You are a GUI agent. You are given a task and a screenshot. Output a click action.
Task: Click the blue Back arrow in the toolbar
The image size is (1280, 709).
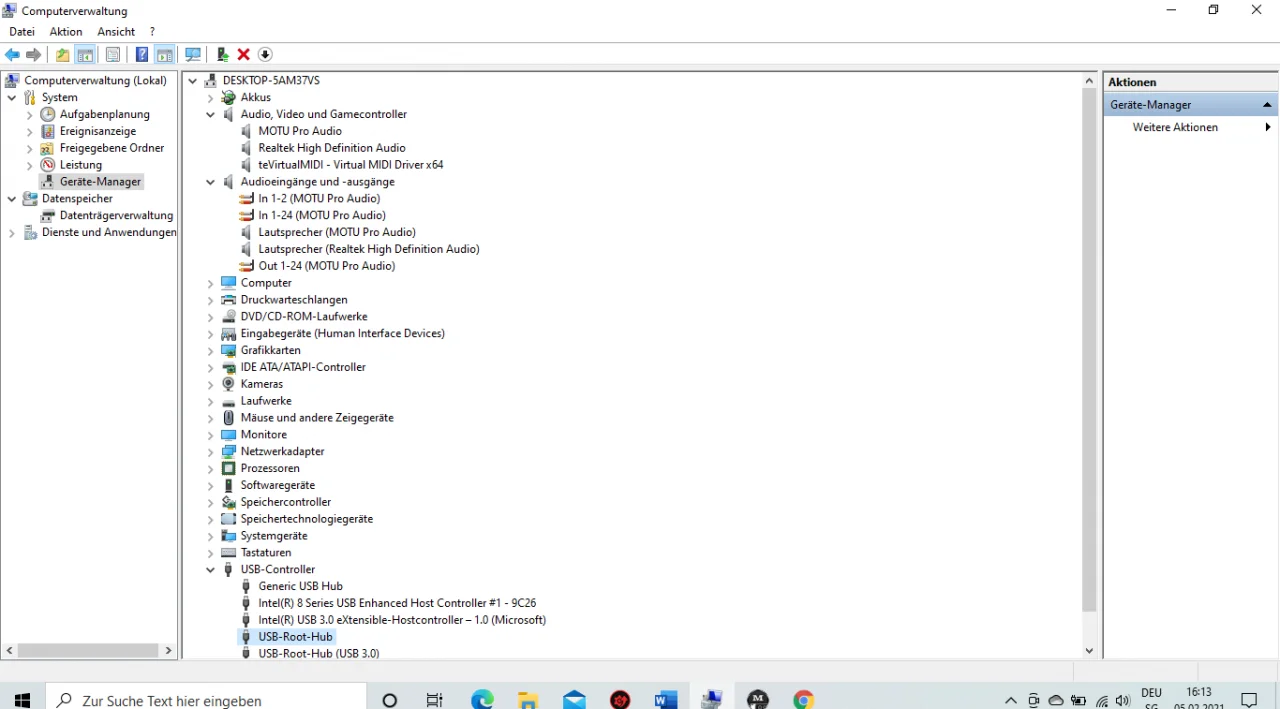coord(12,54)
